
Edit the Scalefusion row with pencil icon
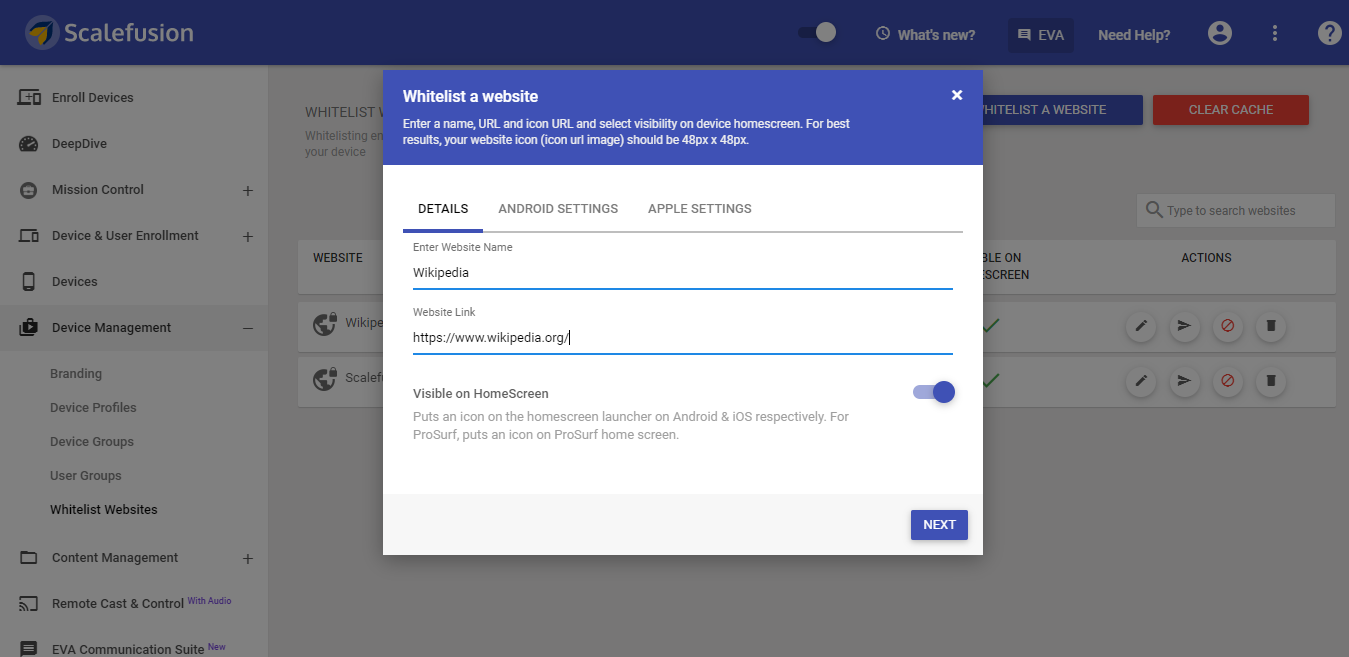(x=1140, y=381)
